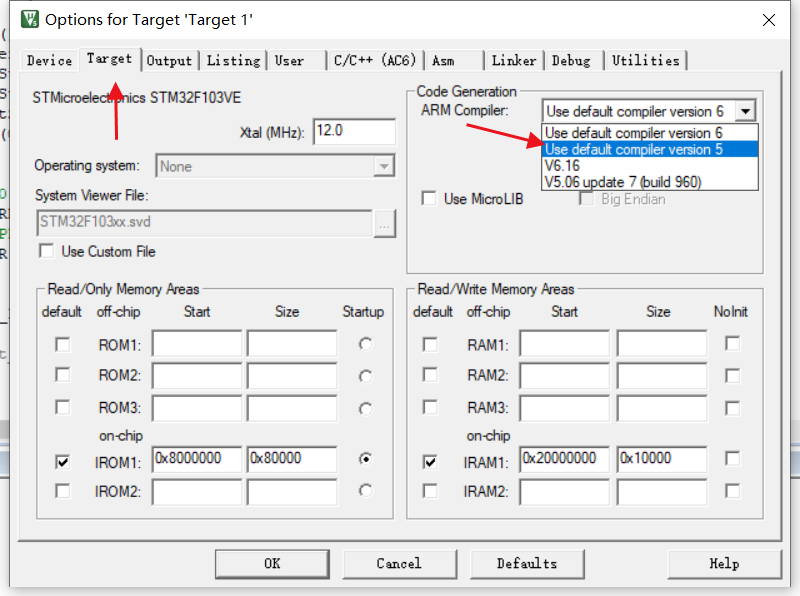Restore settings with the Defaults button
Viewport: 800px width, 596px height.
(527, 564)
